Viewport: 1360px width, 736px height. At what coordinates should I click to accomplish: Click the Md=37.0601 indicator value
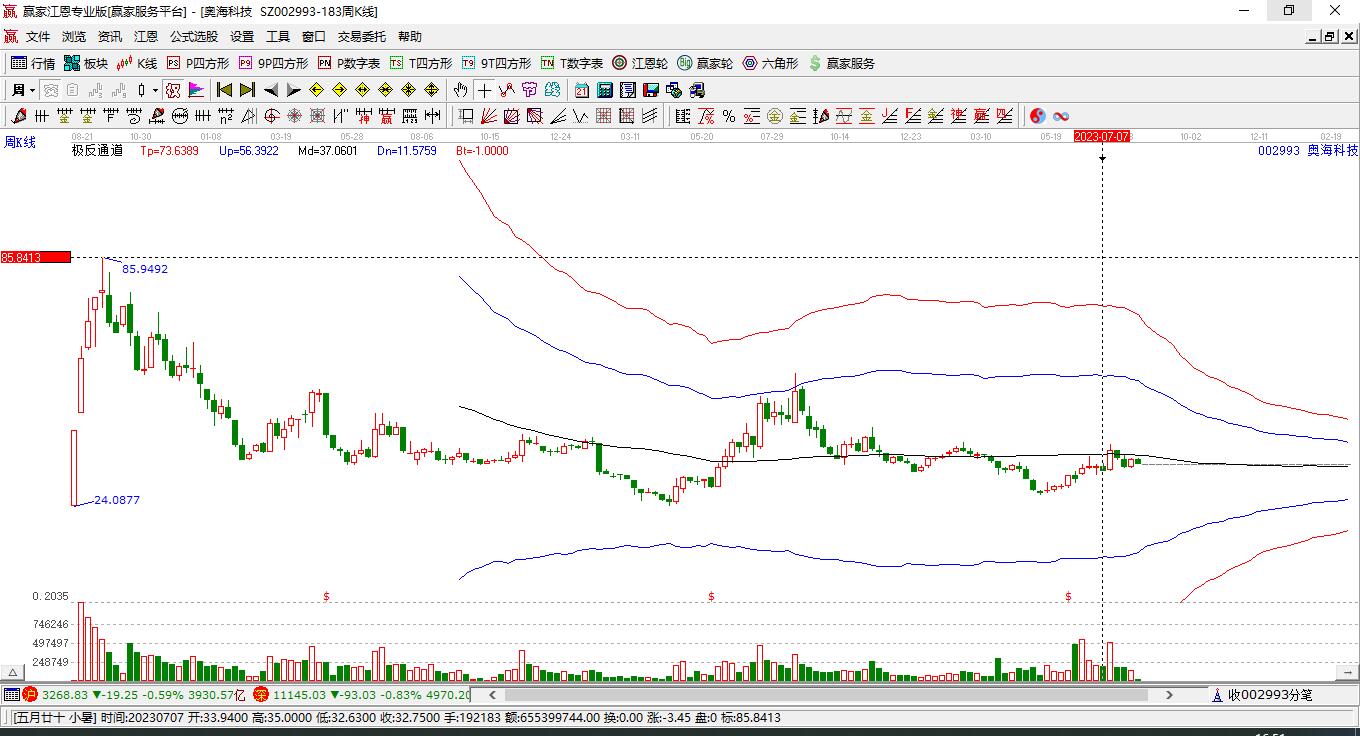(327, 151)
